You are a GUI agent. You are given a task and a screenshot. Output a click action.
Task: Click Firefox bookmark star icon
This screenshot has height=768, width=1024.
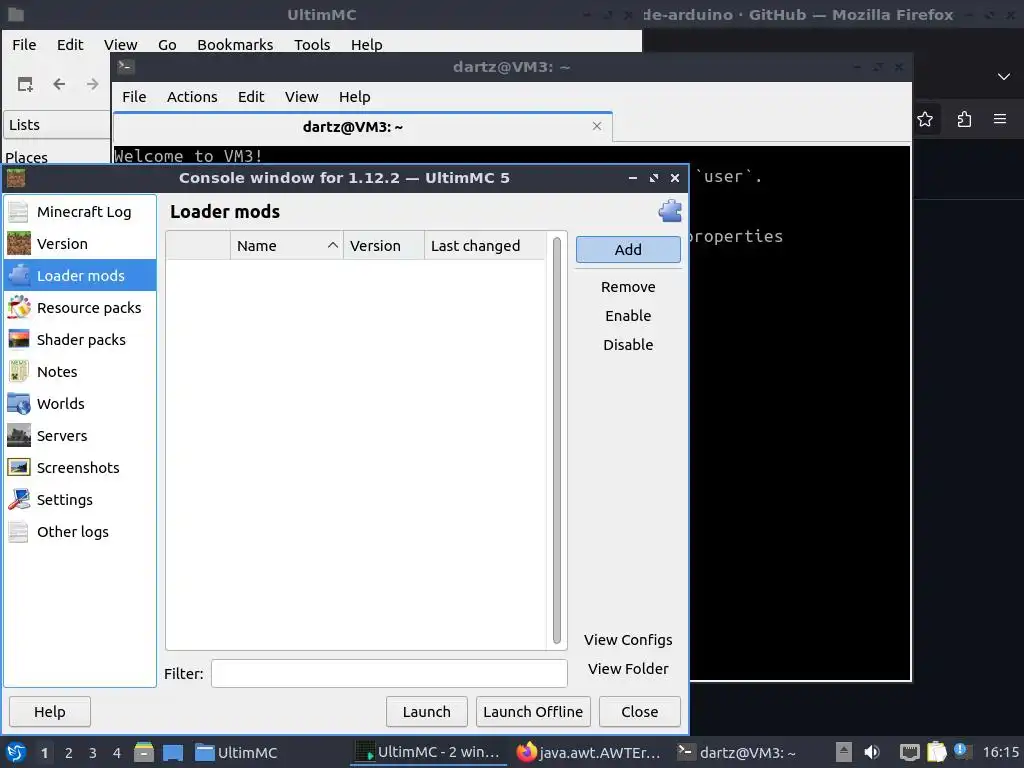(x=925, y=120)
